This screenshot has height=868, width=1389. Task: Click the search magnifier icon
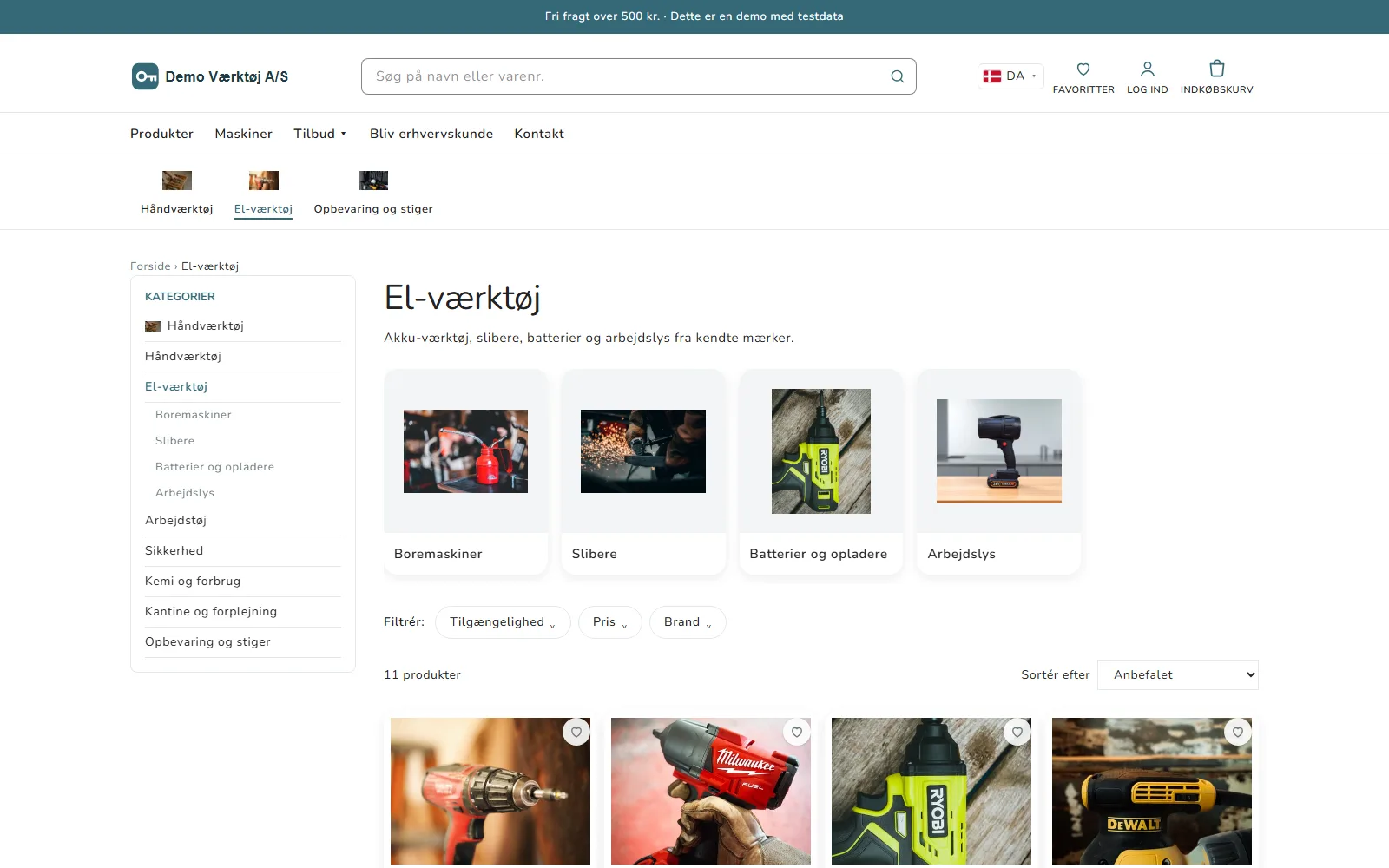(x=898, y=76)
